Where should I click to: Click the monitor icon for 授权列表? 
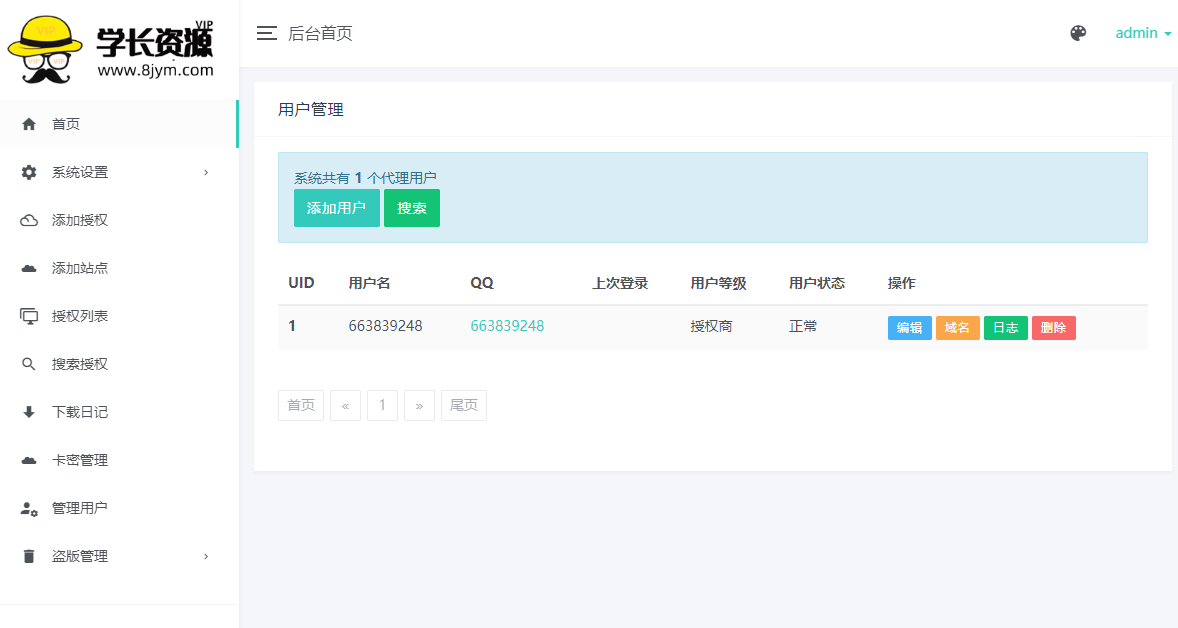click(29, 316)
